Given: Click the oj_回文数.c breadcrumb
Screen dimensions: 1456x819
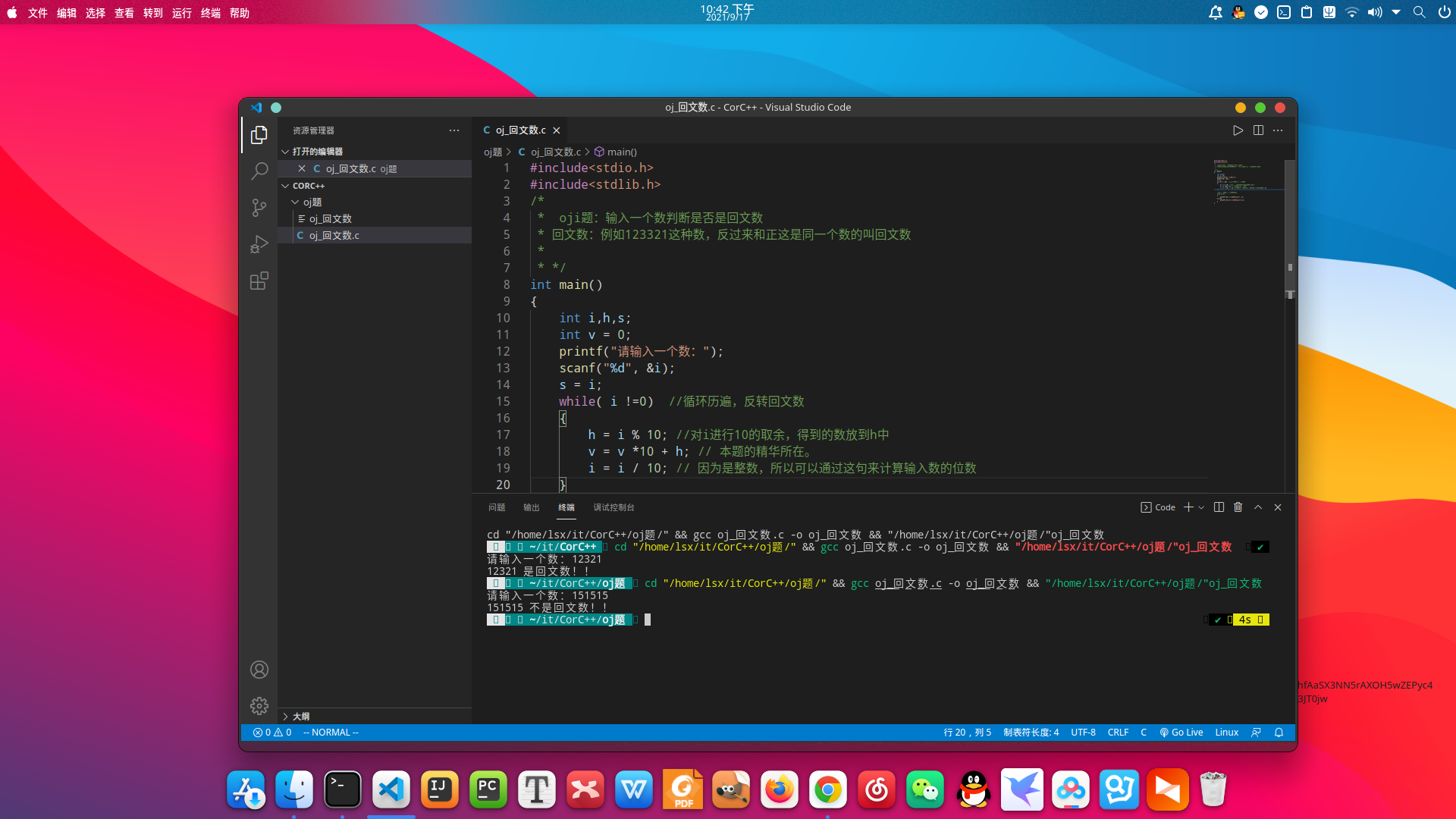Looking at the screenshot, I should click(550, 152).
